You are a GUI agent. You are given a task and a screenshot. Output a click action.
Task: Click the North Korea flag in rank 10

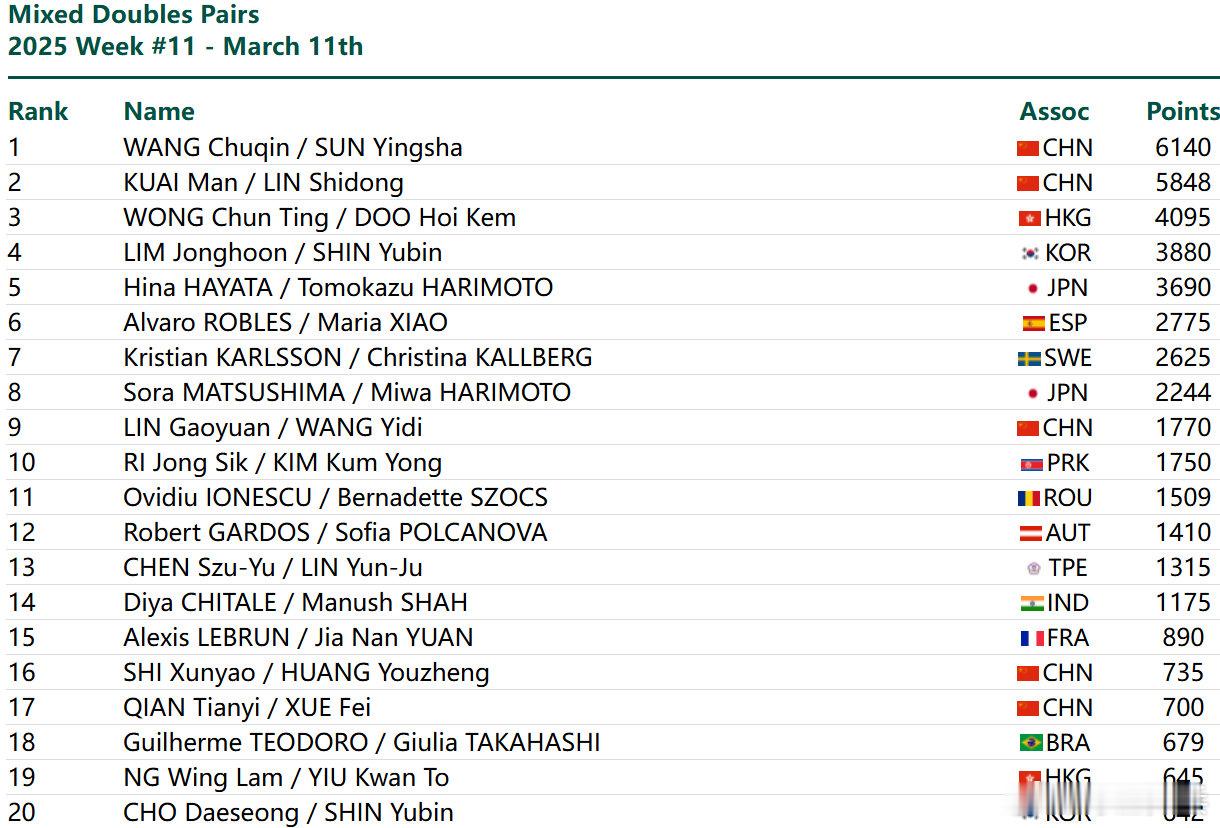pos(1032,463)
